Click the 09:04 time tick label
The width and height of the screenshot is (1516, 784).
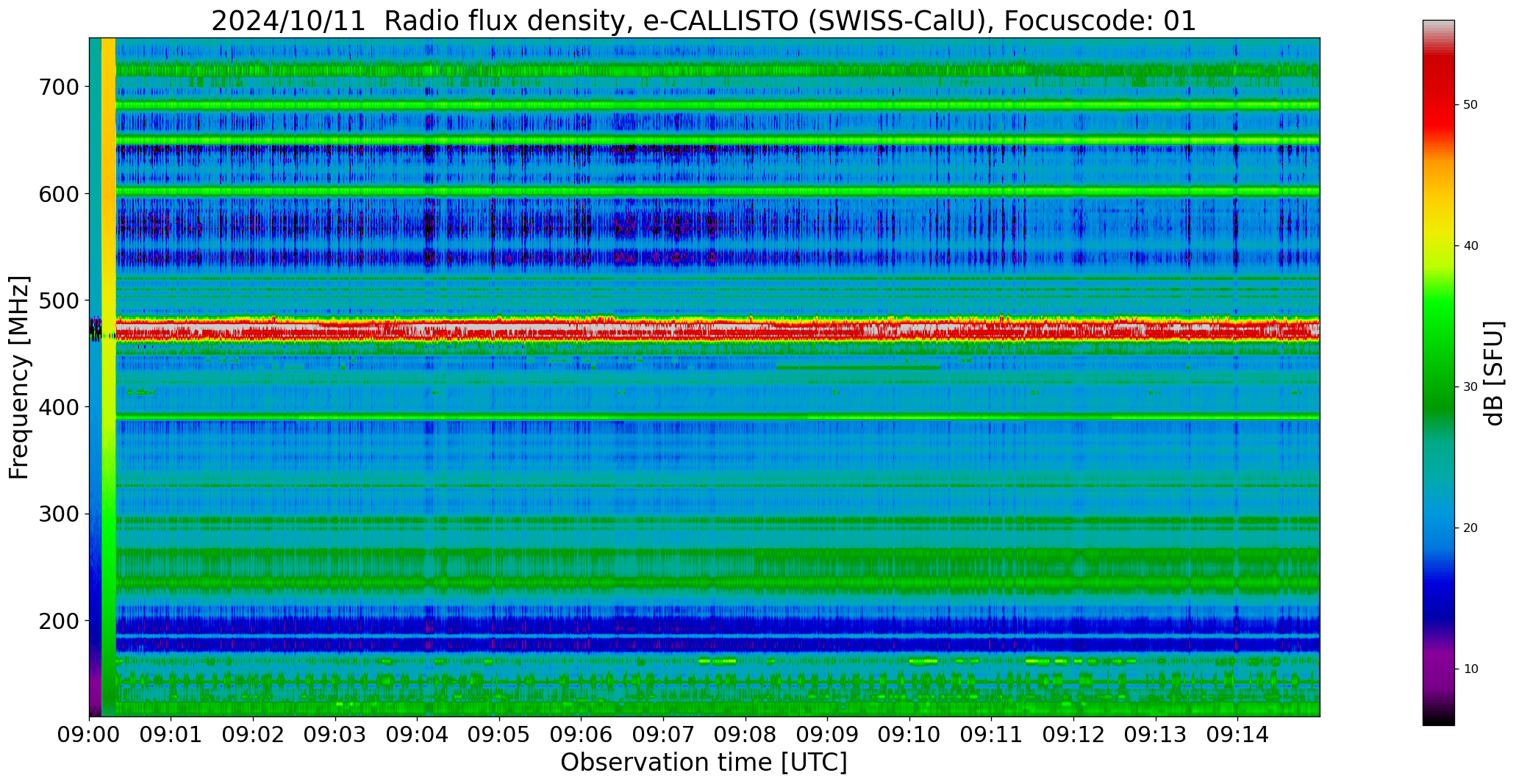[418, 734]
